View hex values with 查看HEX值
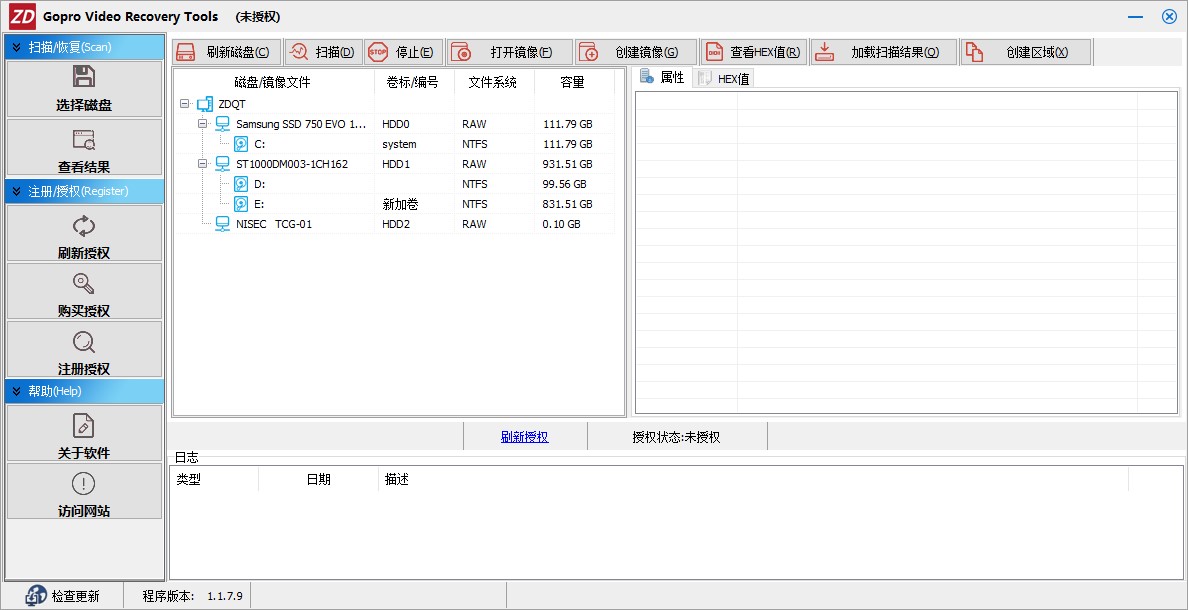The image size is (1188, 610). 754,53
